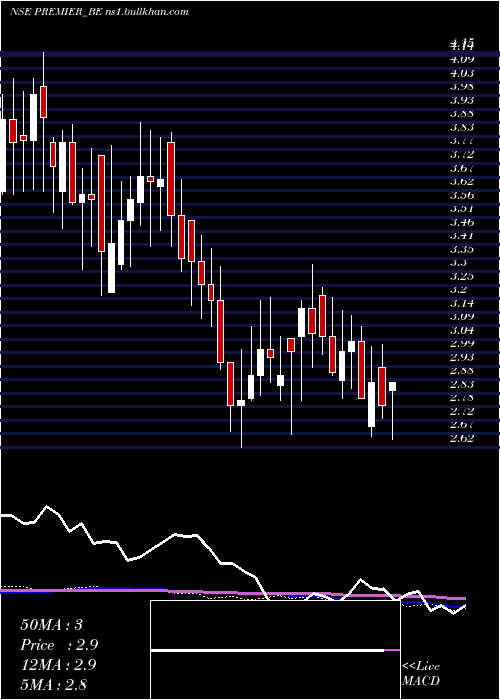Click the 2.88 price axis label
Image resolution: width=500 pixels, height=700 pixels.
click(462, 371)
